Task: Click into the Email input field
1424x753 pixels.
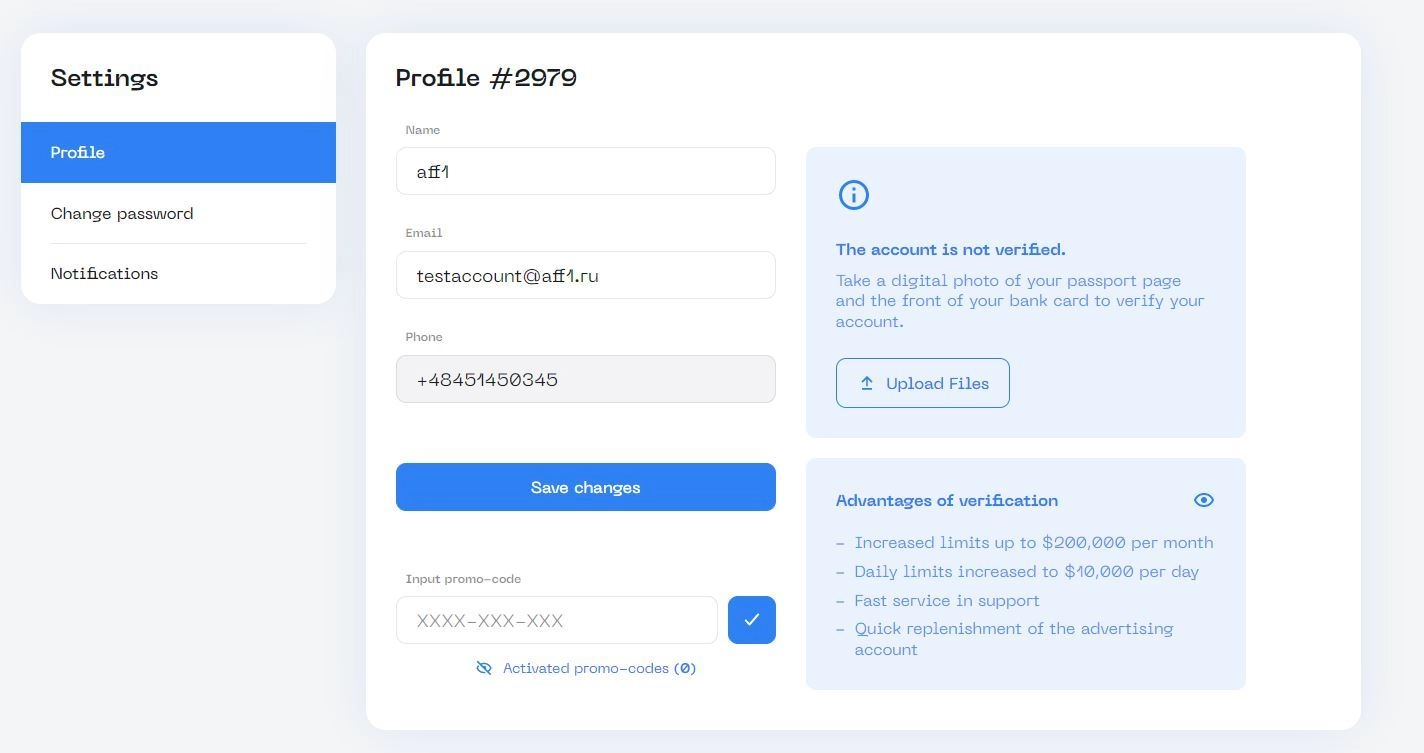Action: click(x=585, y=275)
